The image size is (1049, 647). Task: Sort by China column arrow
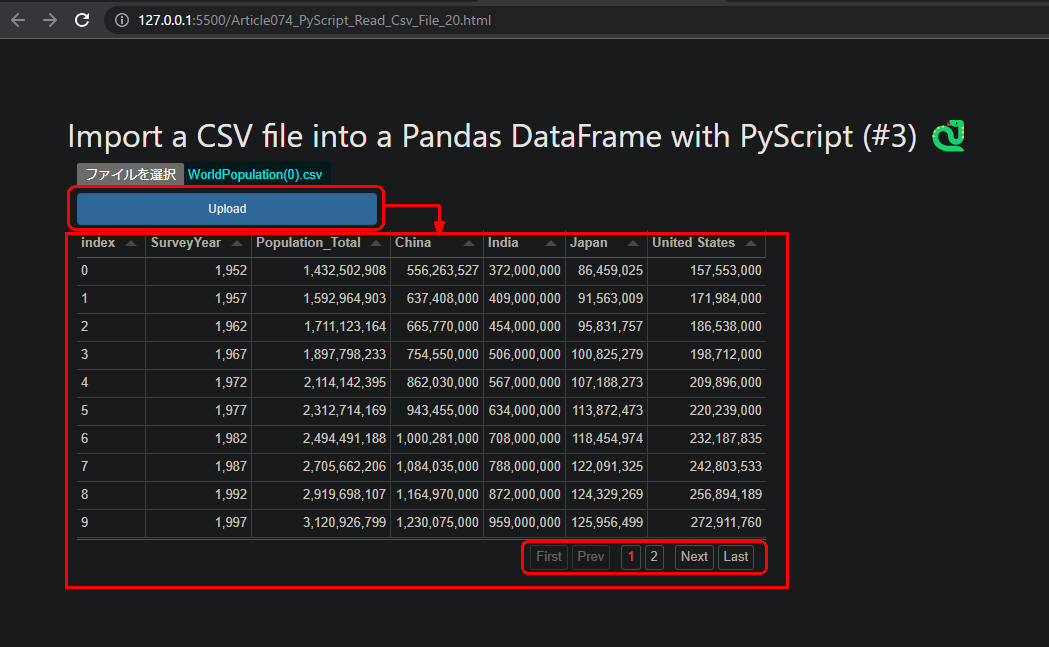(469, 244)
